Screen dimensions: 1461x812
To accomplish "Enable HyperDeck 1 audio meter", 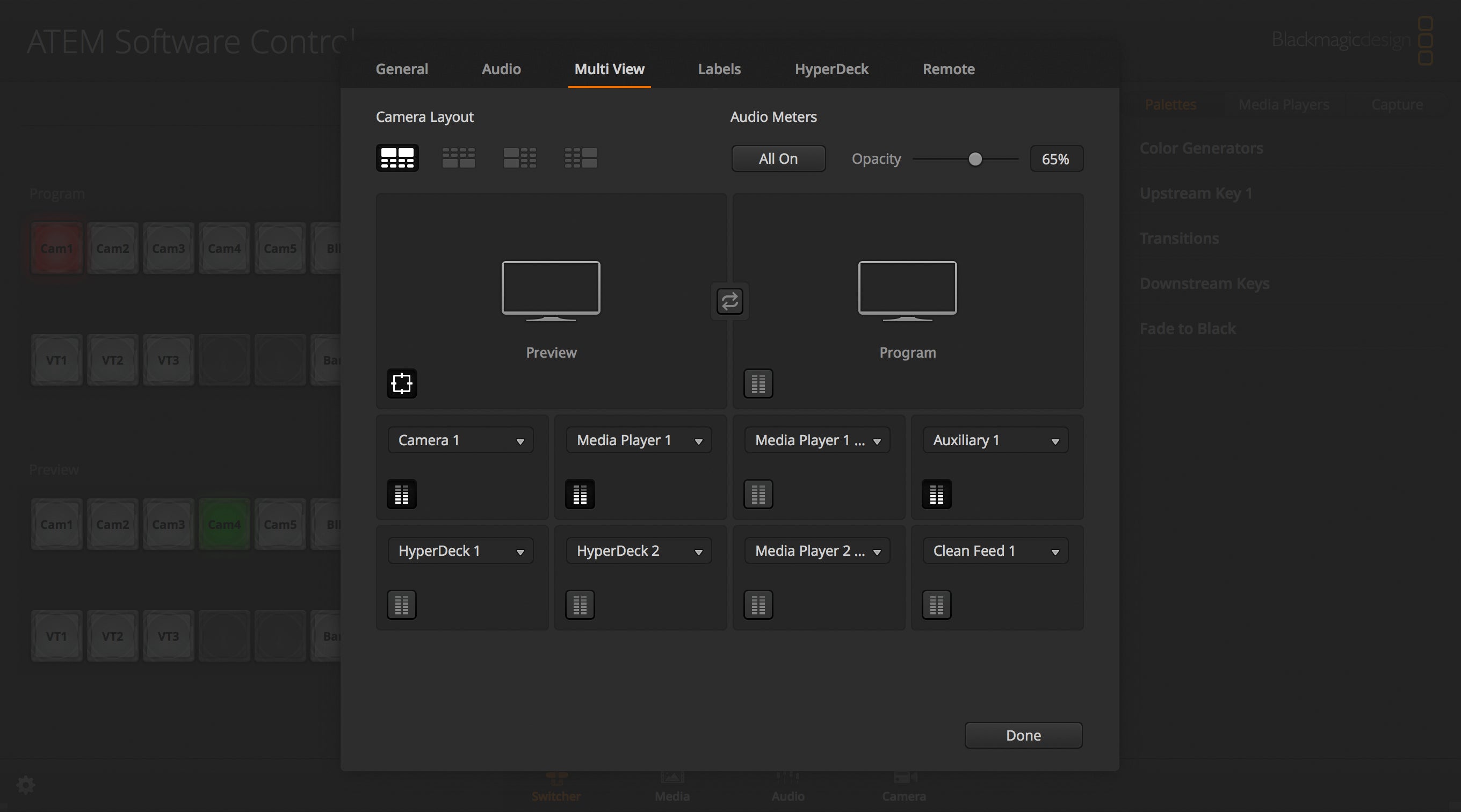I will tap(402, 605).
